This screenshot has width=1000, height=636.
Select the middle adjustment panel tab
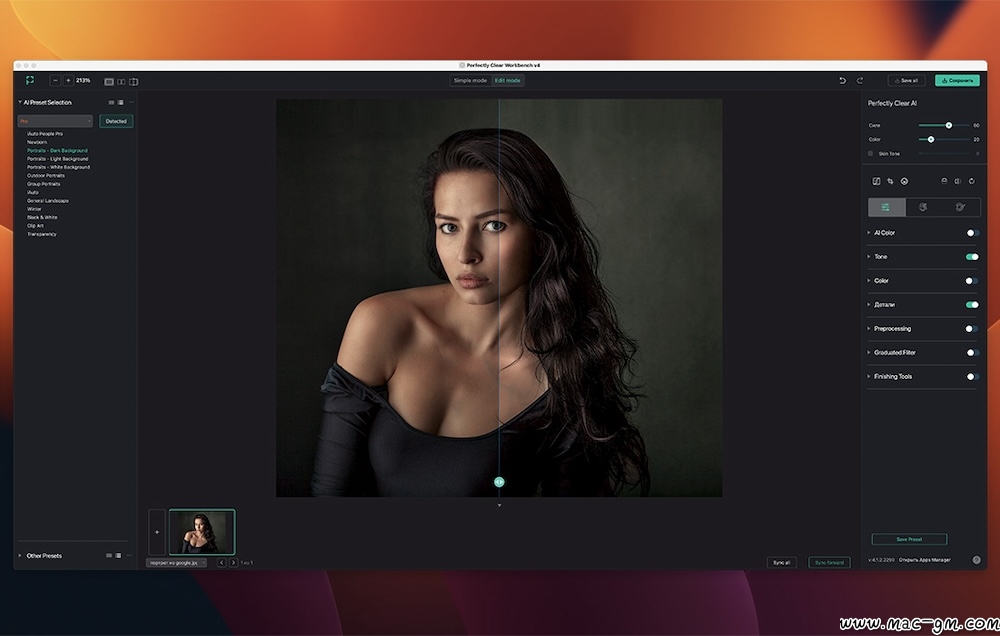click(x=923, y=207)
